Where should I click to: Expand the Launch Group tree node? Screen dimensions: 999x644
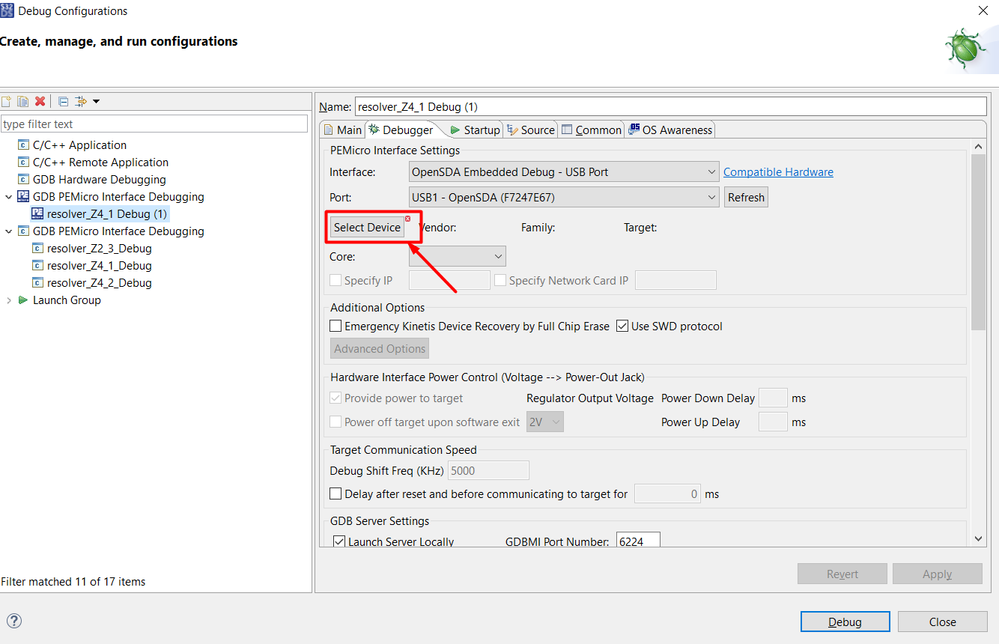click(9, 300)
